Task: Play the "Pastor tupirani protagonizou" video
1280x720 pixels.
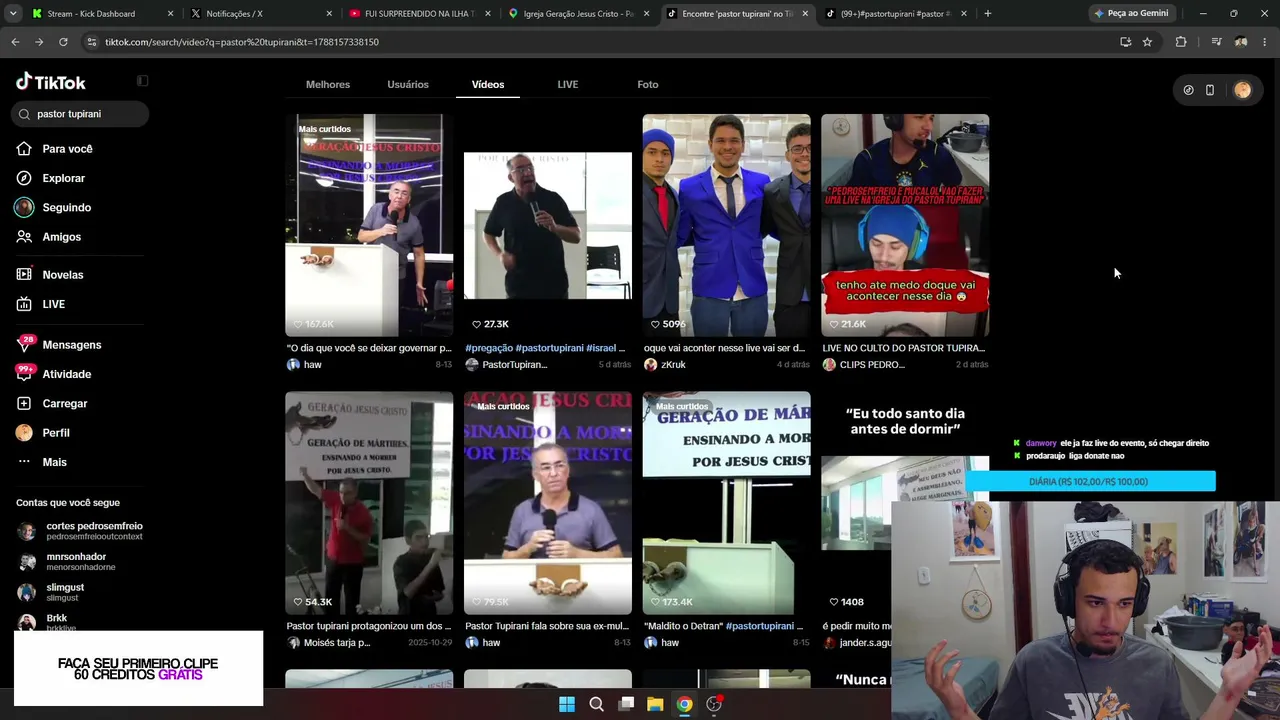Action: (x=369, y=503)
